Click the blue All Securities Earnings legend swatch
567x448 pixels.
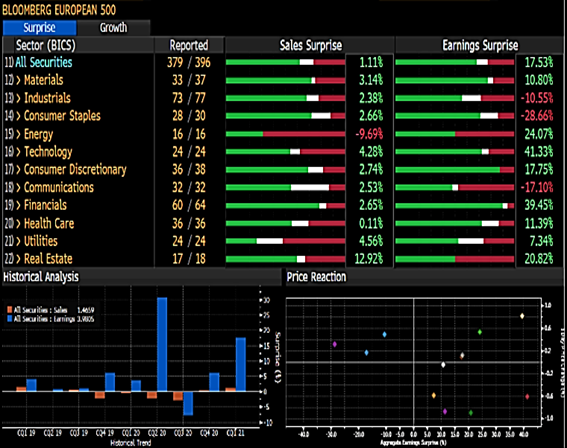[10, 319]
